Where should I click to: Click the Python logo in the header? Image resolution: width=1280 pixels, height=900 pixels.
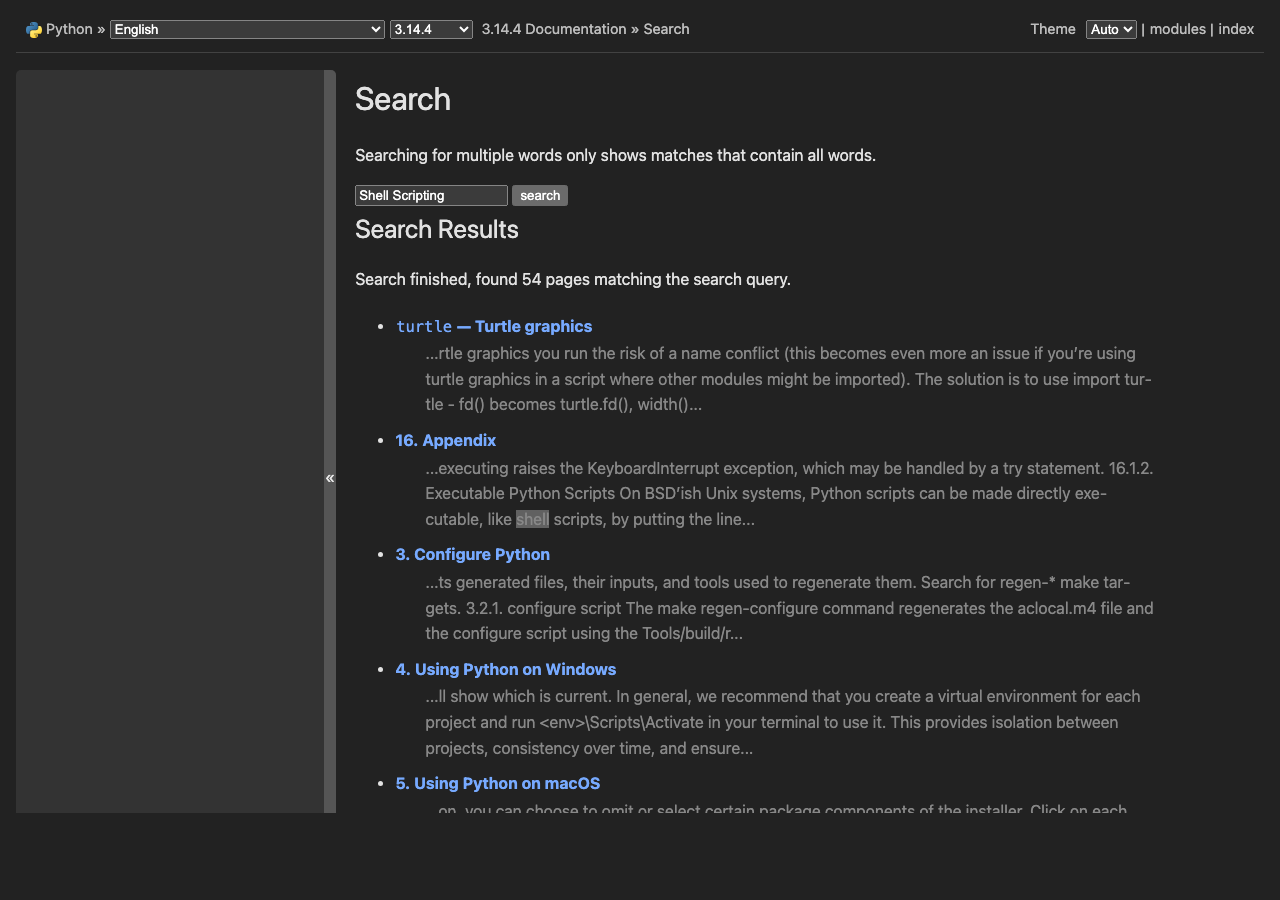(x=35, y=29)
